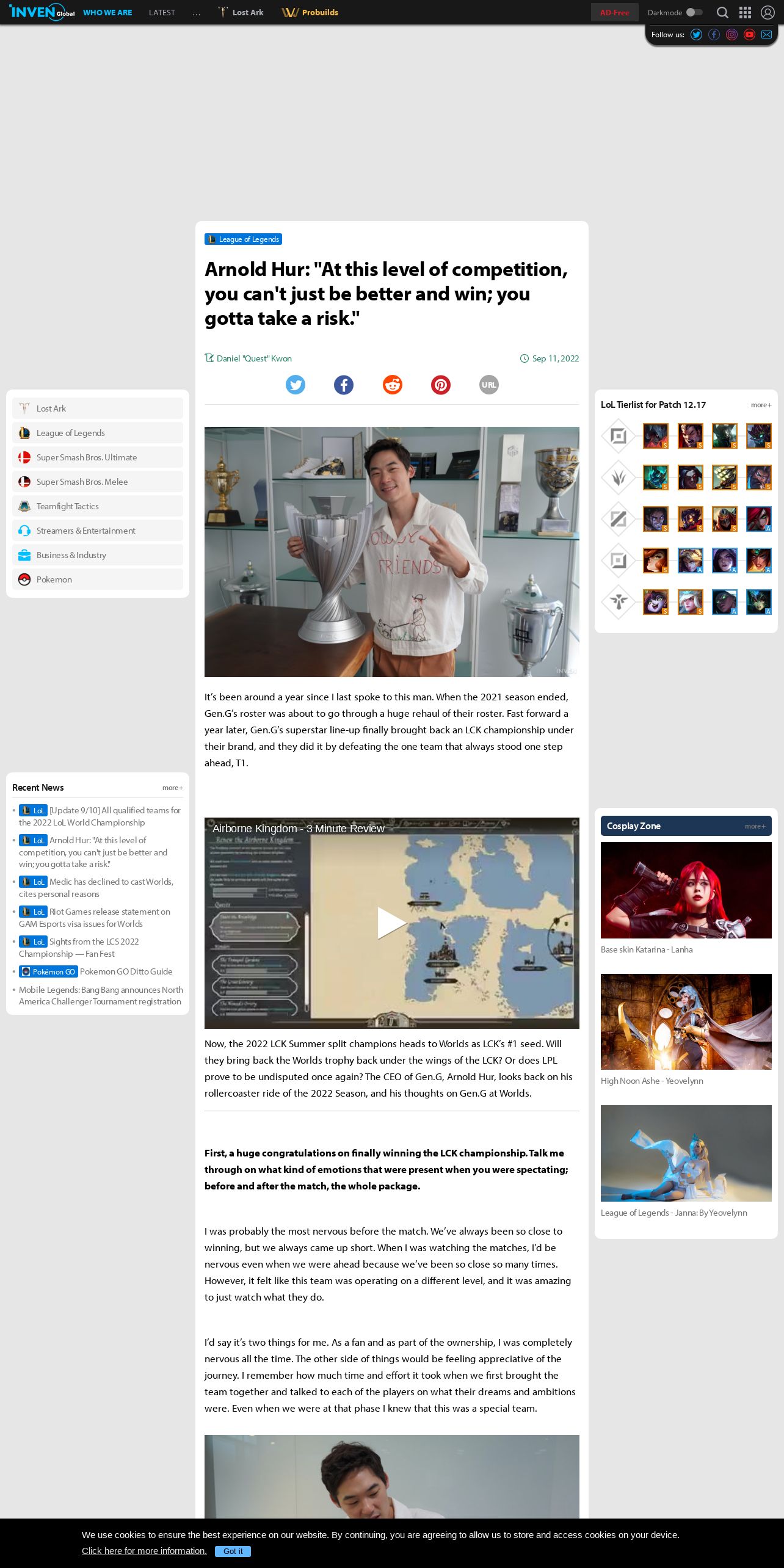784x1568 pixels.
Task: Open Sights from the LCS 2022 Championship news
Action: pos(79,948)
